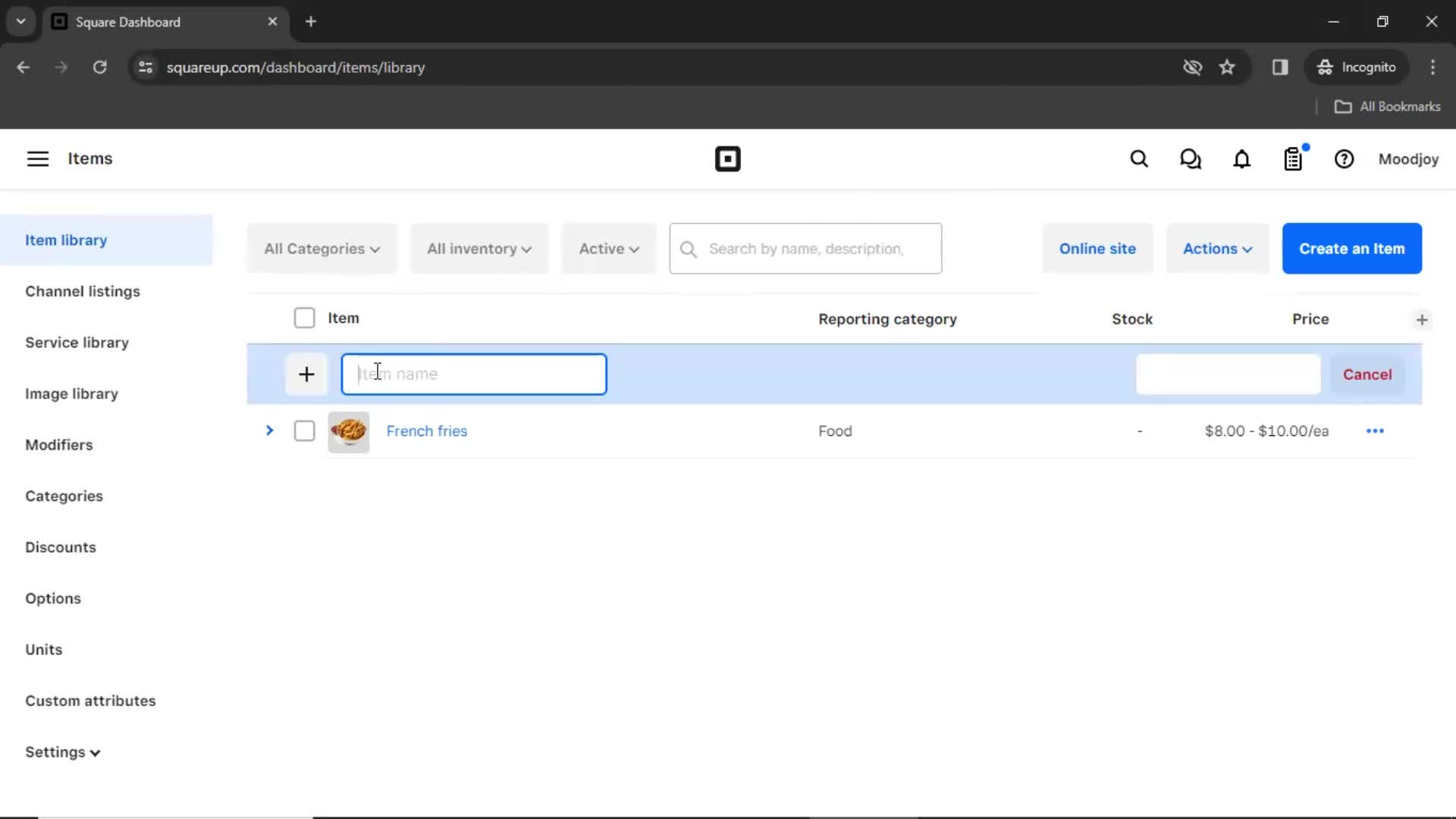Click the Cancel button in new item row
The image size is (1456, 819).
[1367, 374]
